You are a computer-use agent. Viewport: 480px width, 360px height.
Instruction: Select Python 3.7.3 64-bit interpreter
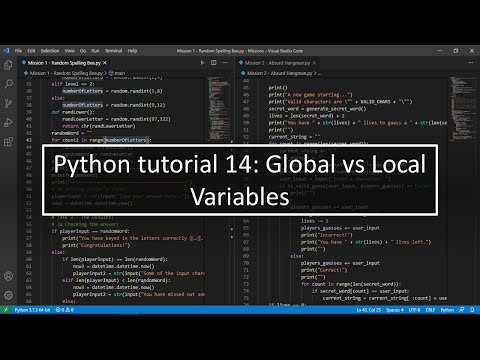tap(32, 310)
